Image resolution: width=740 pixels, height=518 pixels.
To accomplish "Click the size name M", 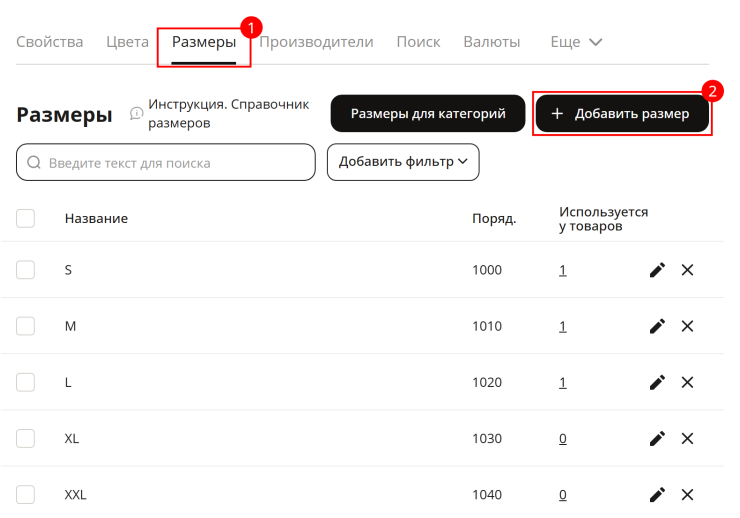I will tap(70, 326).
